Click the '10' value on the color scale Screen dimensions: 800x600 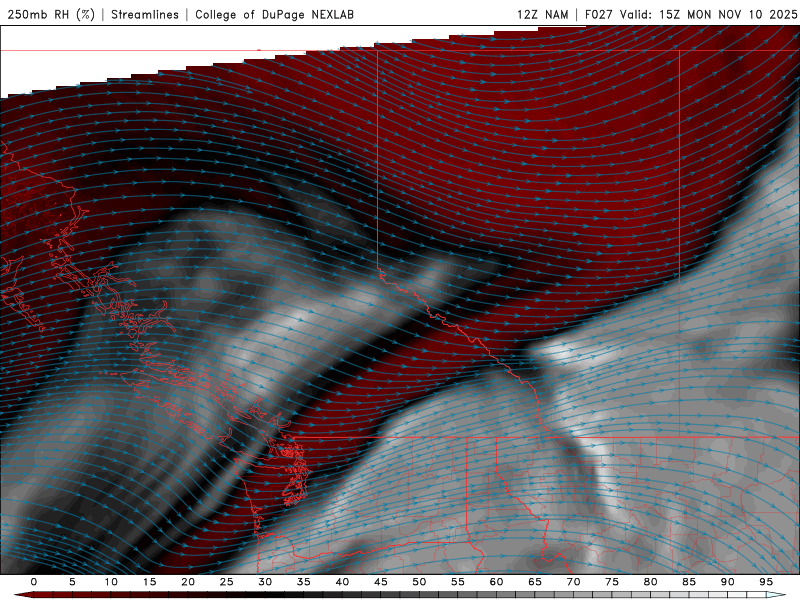pos(111,582)
